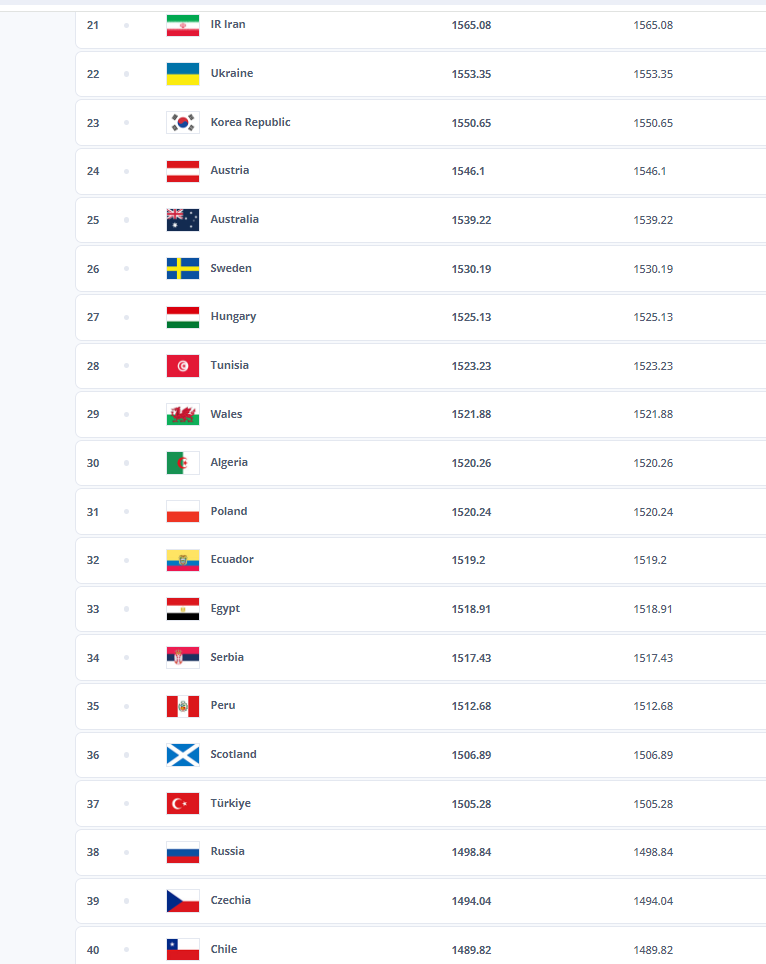The height and width of the screenshot is (964, 766).
Task: Click the Ecuador flag icon
Action: coord(182,560)
